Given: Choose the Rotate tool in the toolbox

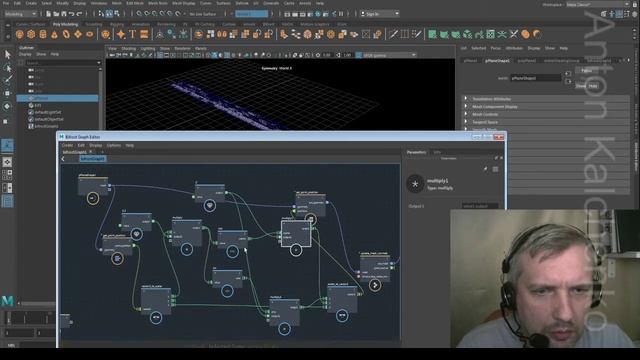Looking at the screenshot, I should (x=7, y=107).
